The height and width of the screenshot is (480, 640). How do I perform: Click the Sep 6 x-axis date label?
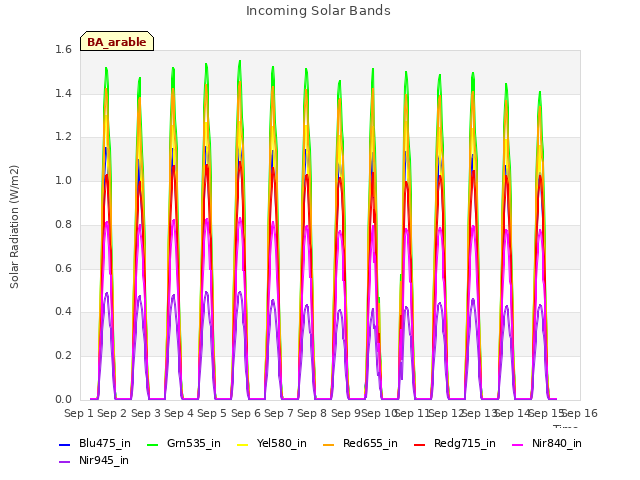pos(246,413)
